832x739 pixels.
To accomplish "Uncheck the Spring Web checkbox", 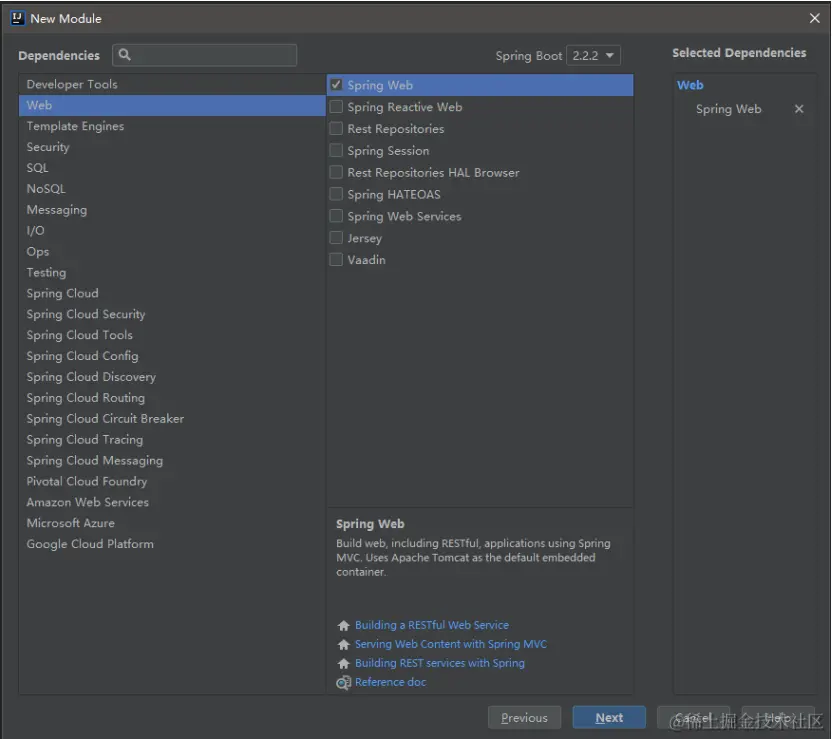I will tap(336, 85).
